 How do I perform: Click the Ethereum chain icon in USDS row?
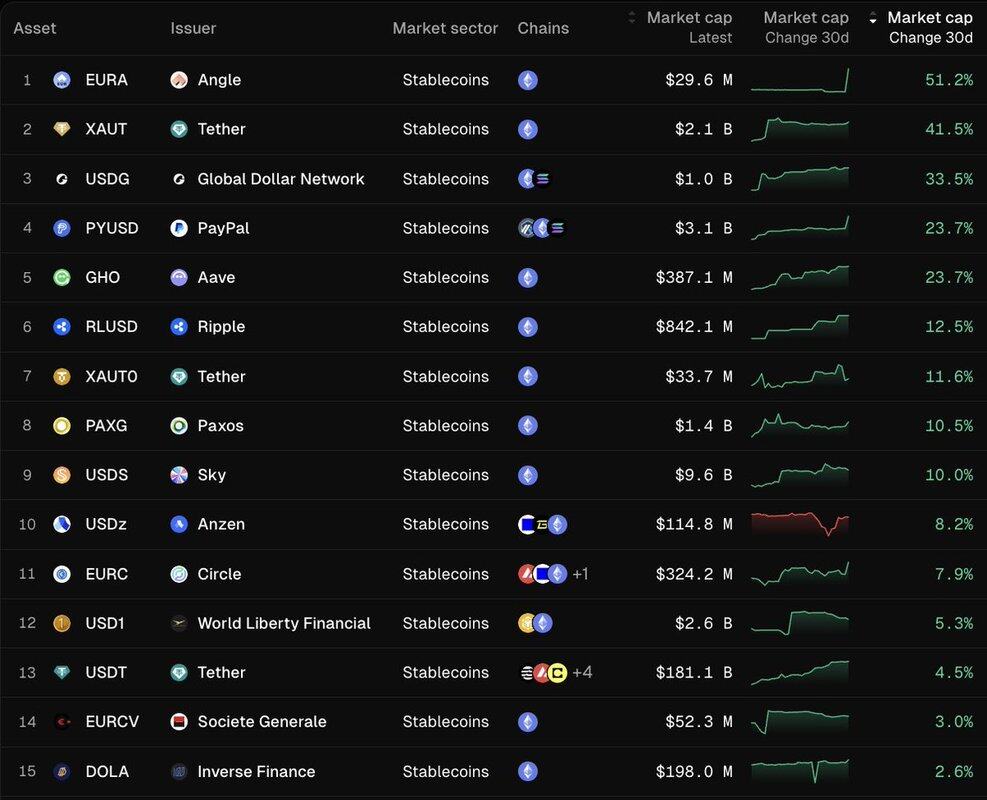pos(527,475)
